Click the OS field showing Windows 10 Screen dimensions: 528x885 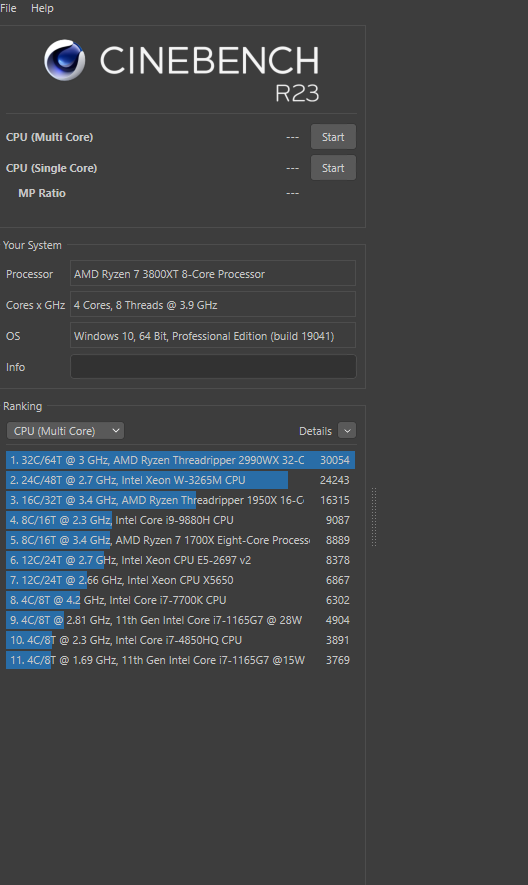point(213,336)
